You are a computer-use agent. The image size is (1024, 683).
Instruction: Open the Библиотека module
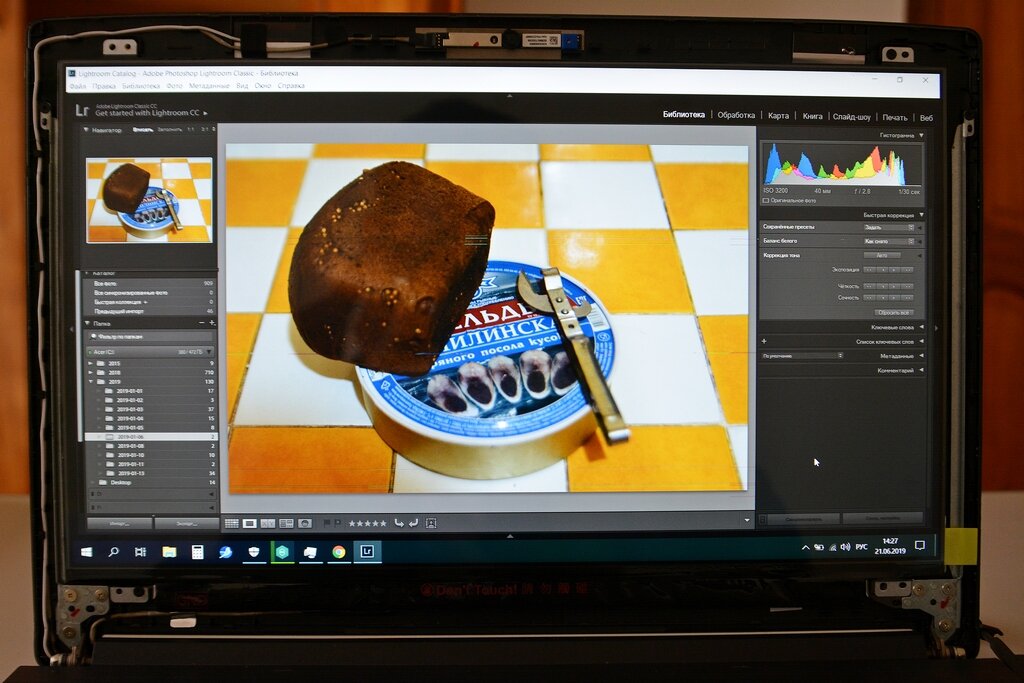[x=684, y=114]
